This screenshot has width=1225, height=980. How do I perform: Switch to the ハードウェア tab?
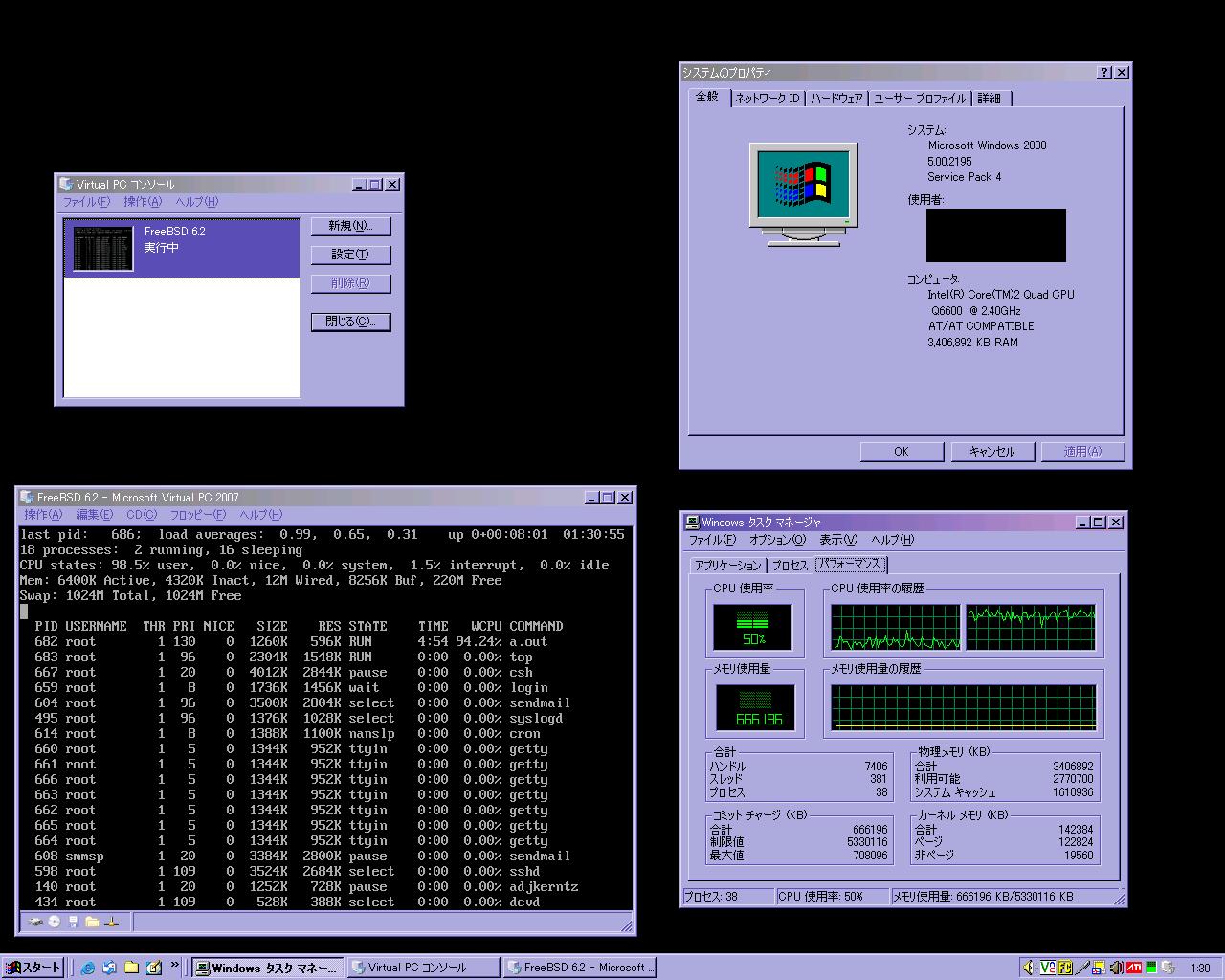pyautogui.click(x=836, y=99)
